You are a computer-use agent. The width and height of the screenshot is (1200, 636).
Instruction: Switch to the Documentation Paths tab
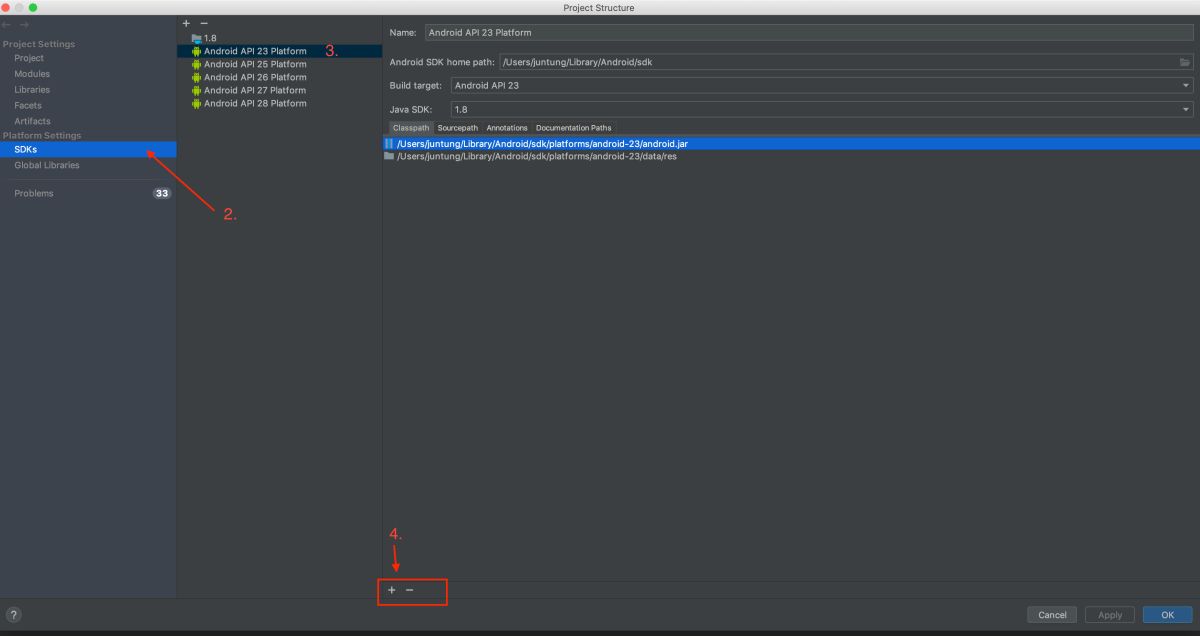(574, 128)
